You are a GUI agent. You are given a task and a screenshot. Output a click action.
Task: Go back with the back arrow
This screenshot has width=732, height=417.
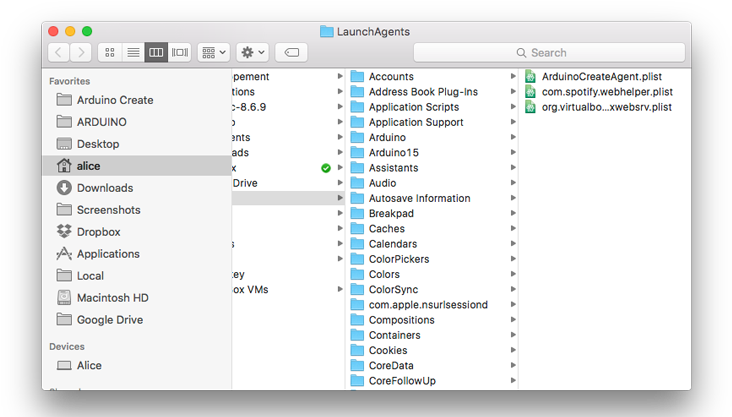point(58,52)
